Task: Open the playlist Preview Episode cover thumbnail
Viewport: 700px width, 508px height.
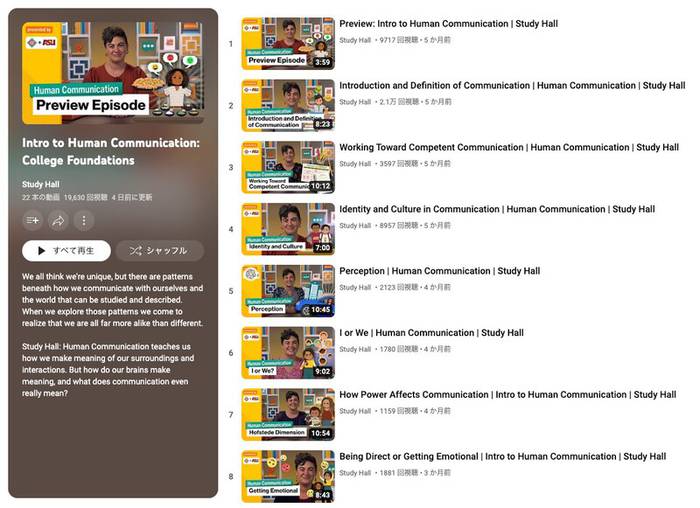Action: (113, 73)
